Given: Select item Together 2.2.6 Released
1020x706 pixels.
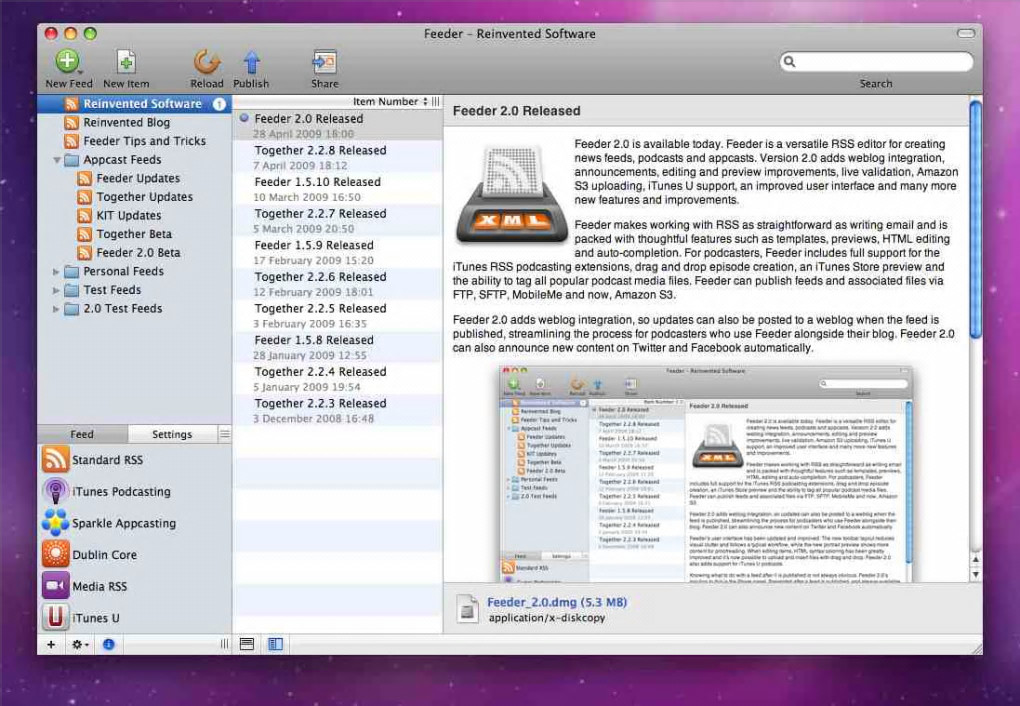Looking at the screenshot, I should (x=337, y=284).
